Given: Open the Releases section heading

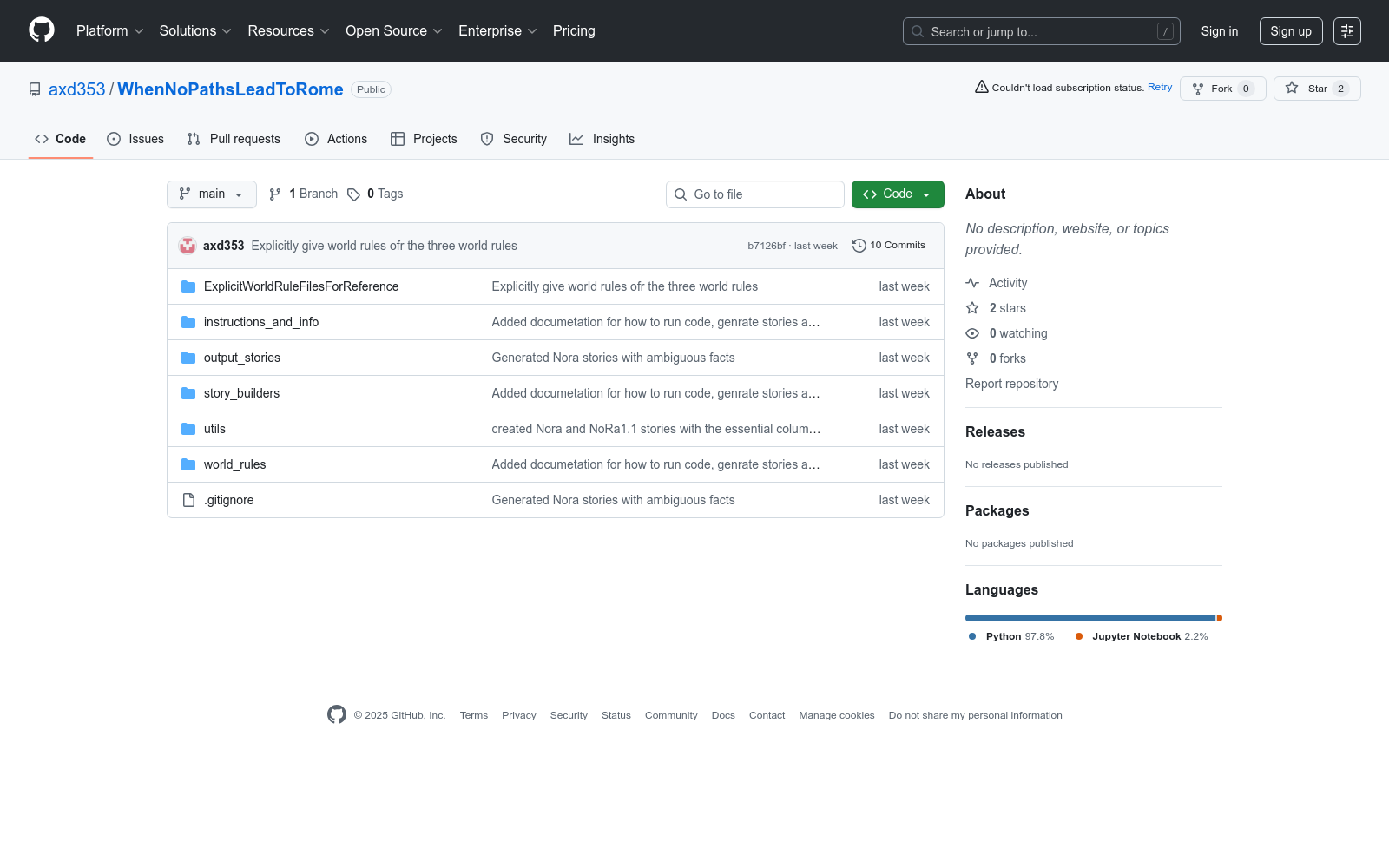Looking at the screenshot, I should (x=995, y=431).
